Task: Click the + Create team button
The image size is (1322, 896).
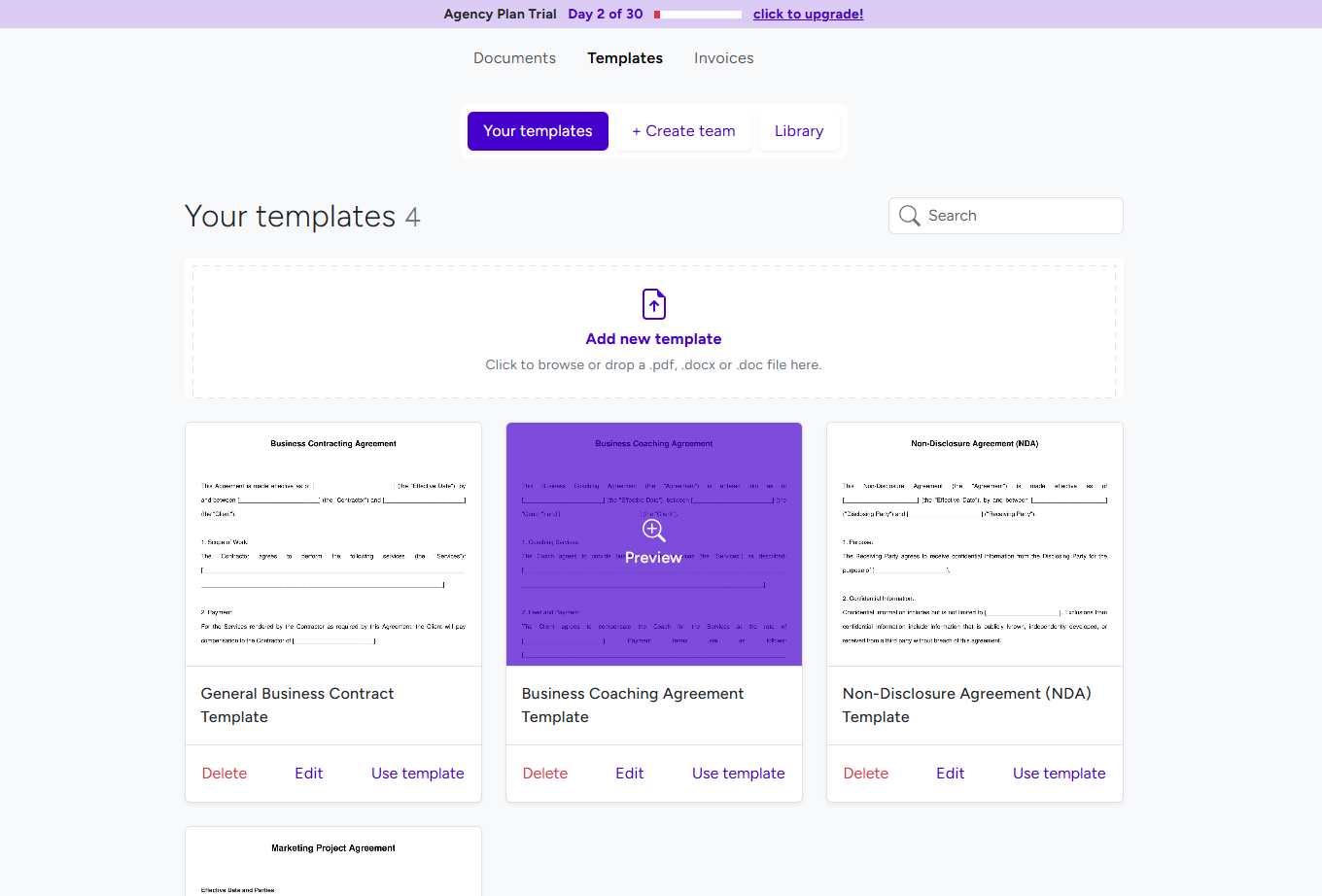Action: click(x=683, y=130)
